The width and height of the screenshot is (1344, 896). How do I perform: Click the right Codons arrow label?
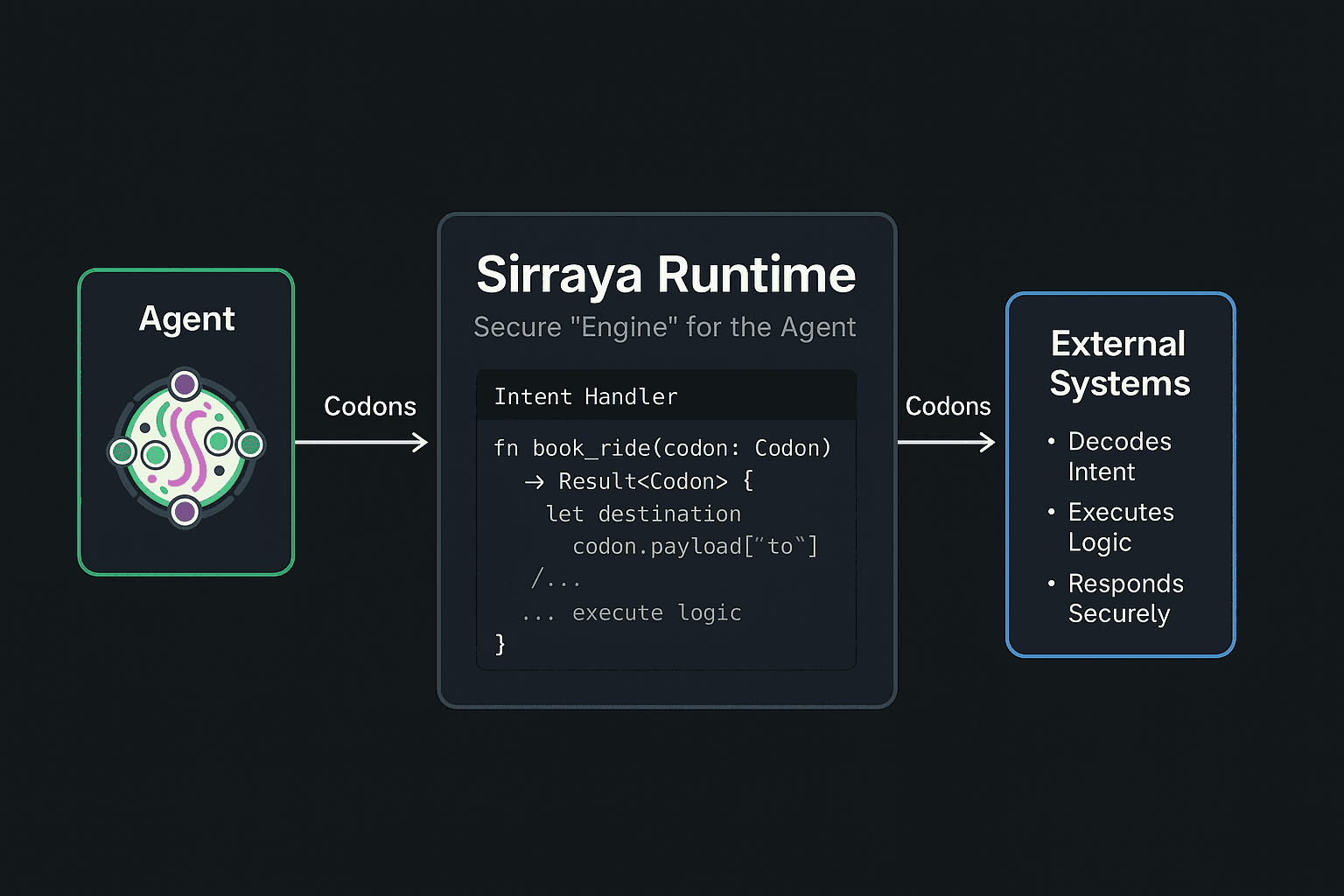948,405
